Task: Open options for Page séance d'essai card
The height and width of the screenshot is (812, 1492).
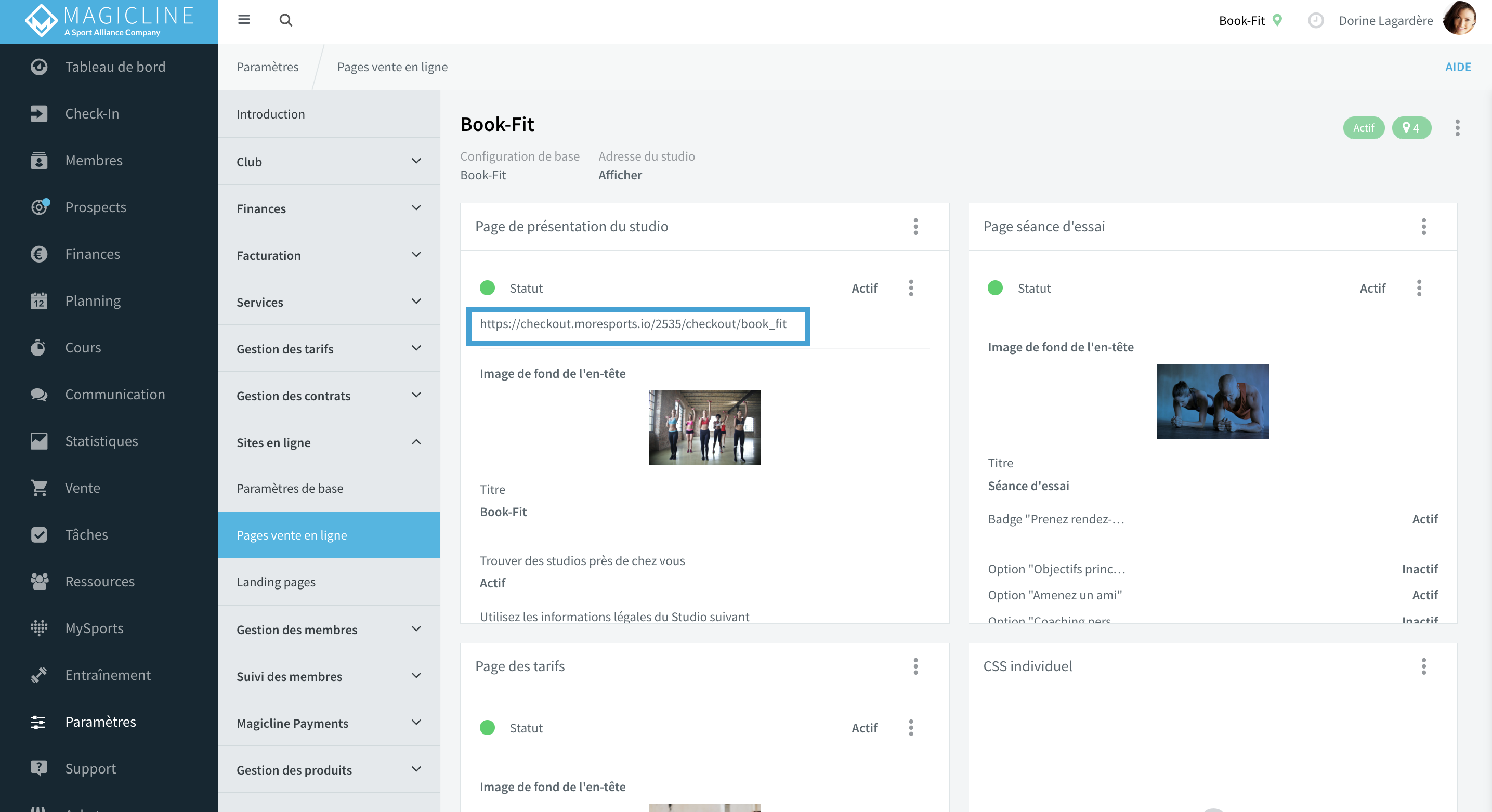Action: point(1424,227)
